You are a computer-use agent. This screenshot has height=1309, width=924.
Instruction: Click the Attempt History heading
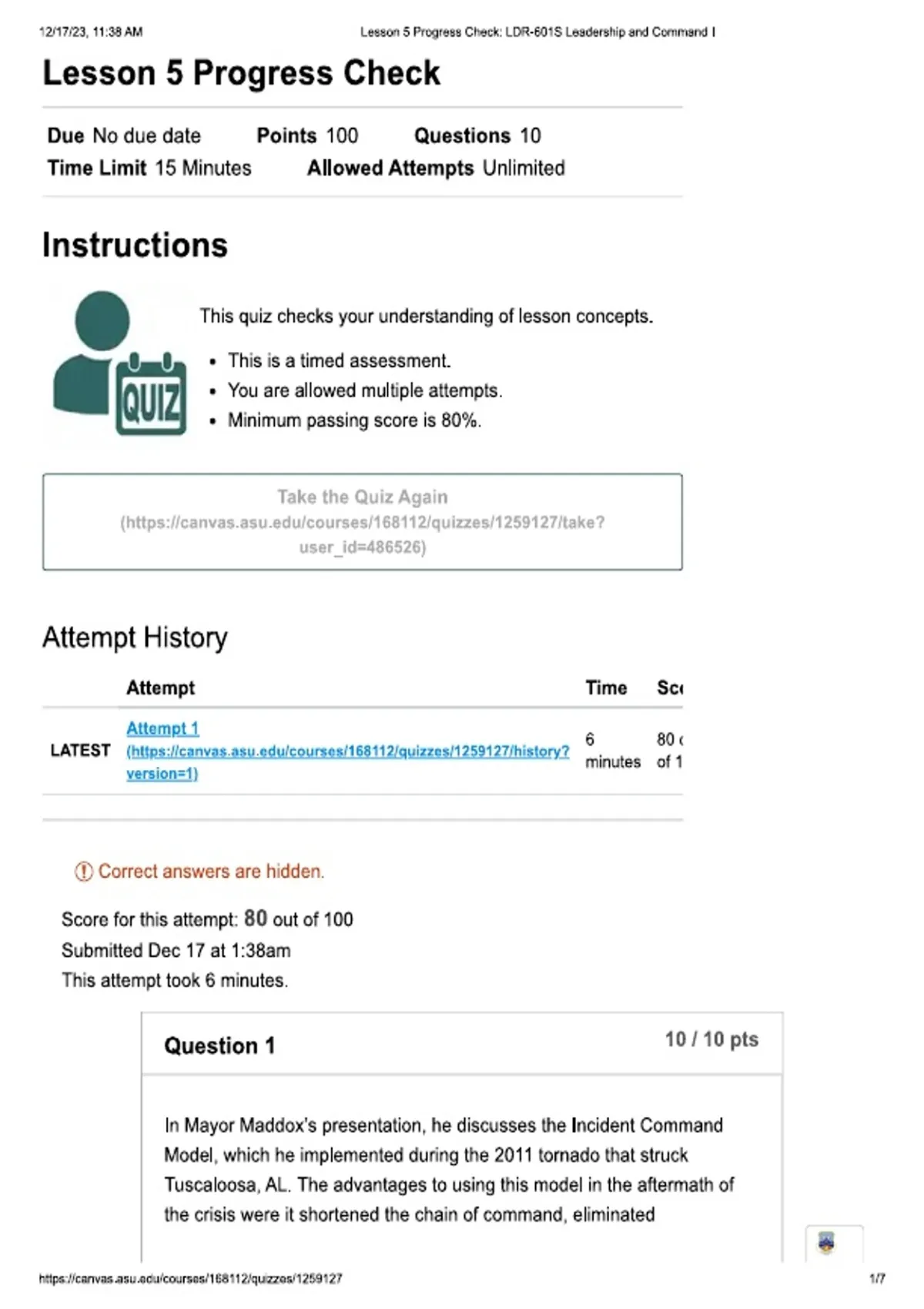point(136,638)
